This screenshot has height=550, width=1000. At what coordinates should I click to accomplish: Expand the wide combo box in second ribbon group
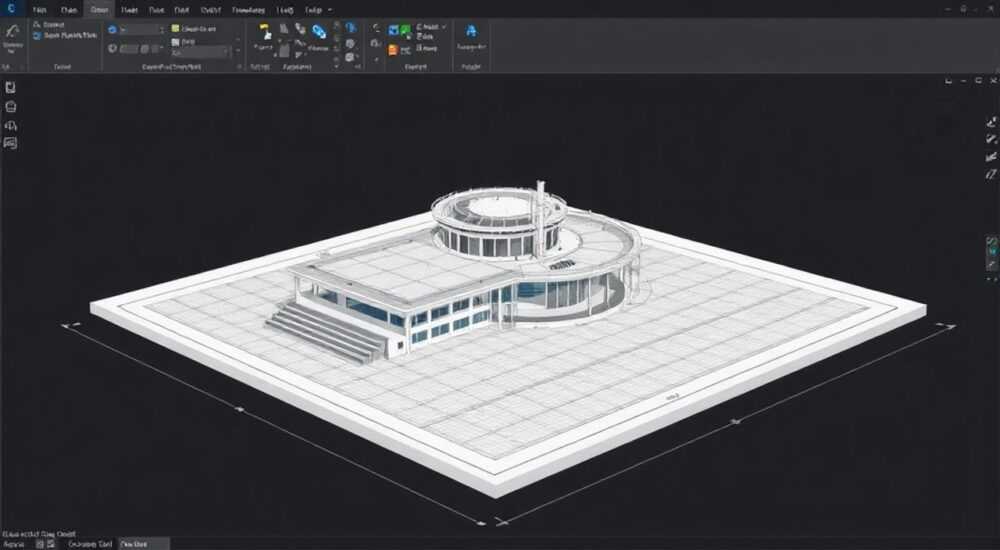point(200,51)
